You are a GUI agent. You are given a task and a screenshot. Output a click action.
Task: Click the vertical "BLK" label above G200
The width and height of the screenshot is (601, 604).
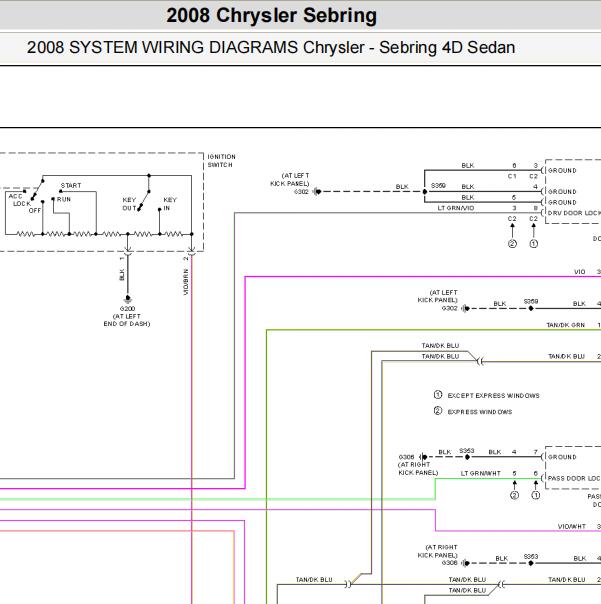pyautogui.click(x=122, y=274)
